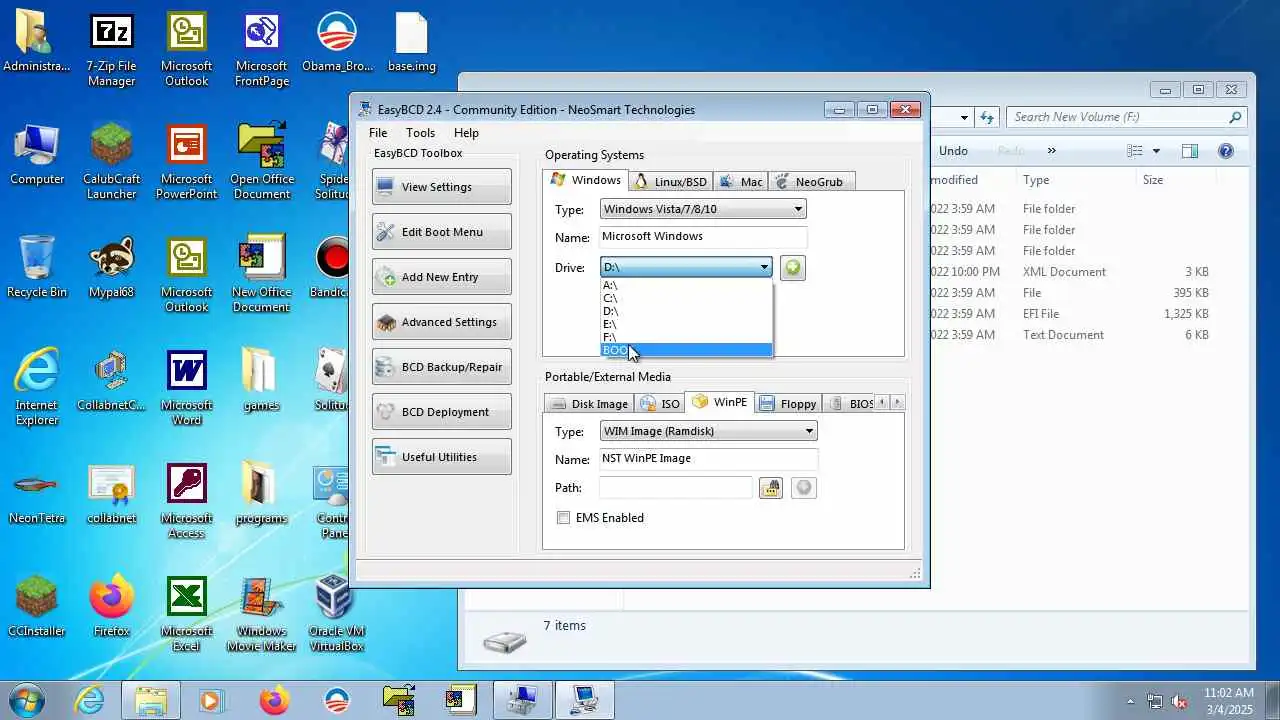Screen dimensions: 1280x720
Task: Open NeonTetra desktop icon
Action: (37, 494)
